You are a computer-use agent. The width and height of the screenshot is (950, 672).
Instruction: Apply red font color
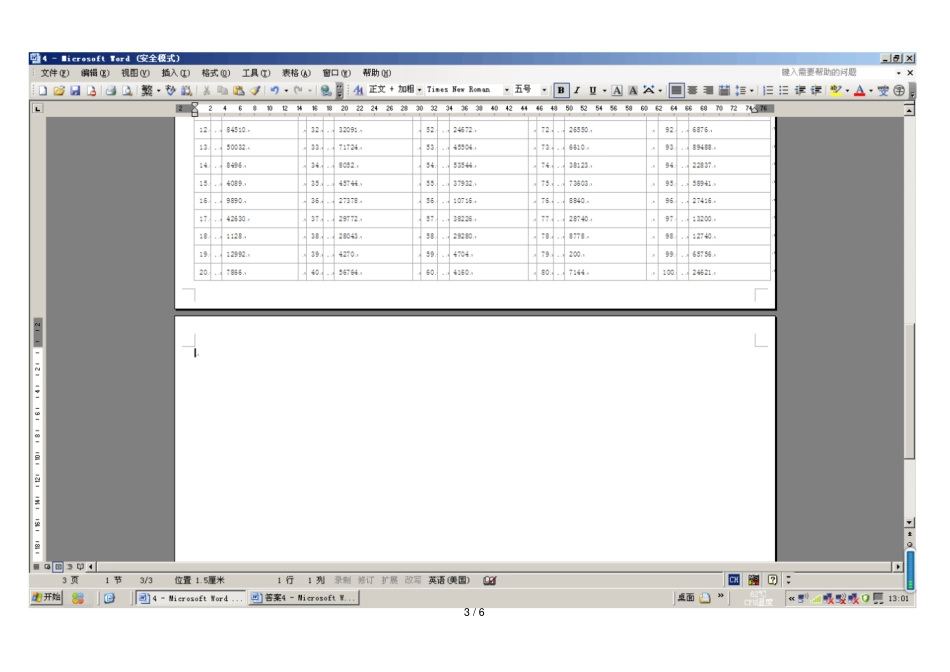click(859, 90)
